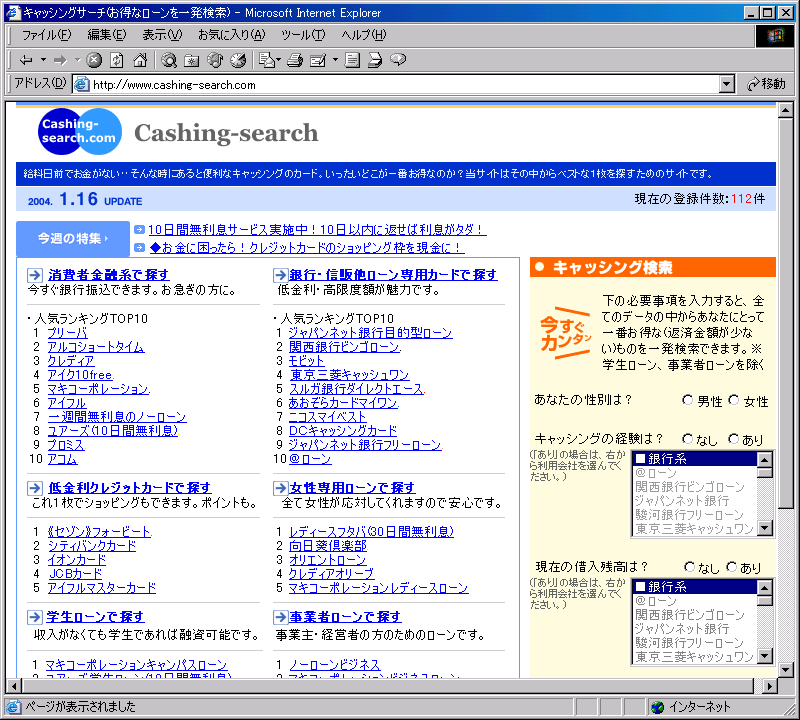This screenshot has height=720, width=800.
Task: Click the Cashing-search.com round logo
Action: click(x=80, y=132)
